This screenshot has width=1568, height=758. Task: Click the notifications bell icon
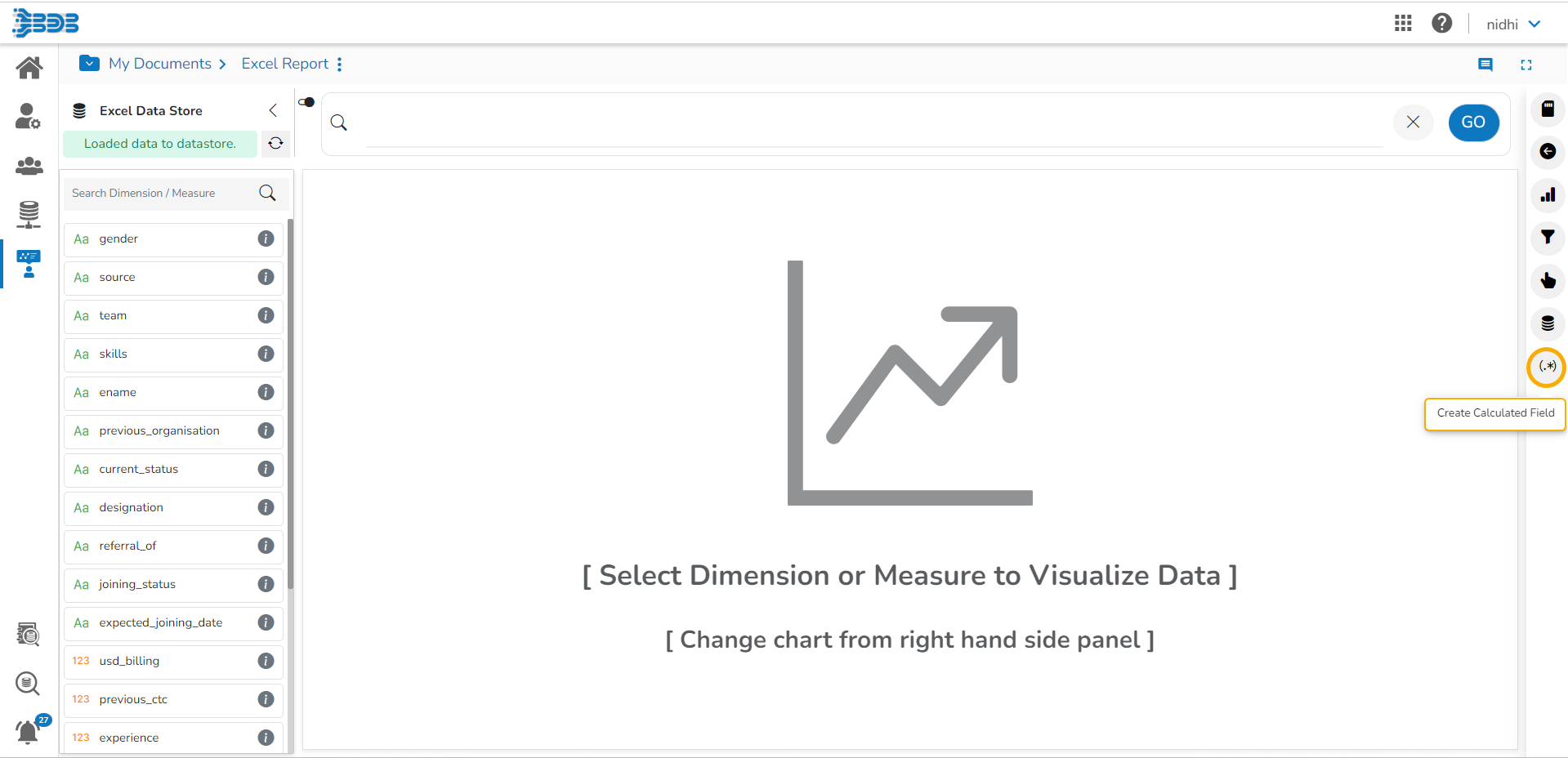pos(28,732)
